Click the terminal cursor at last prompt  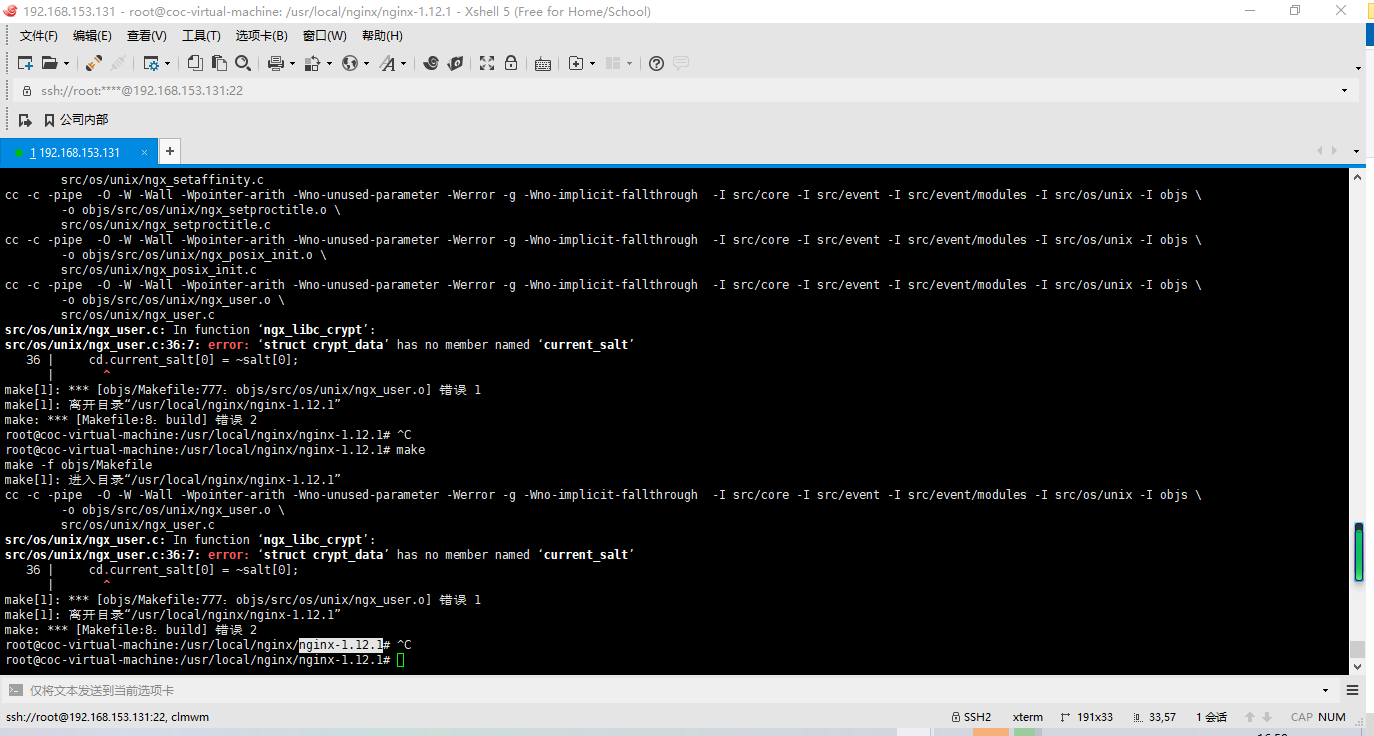400,660
